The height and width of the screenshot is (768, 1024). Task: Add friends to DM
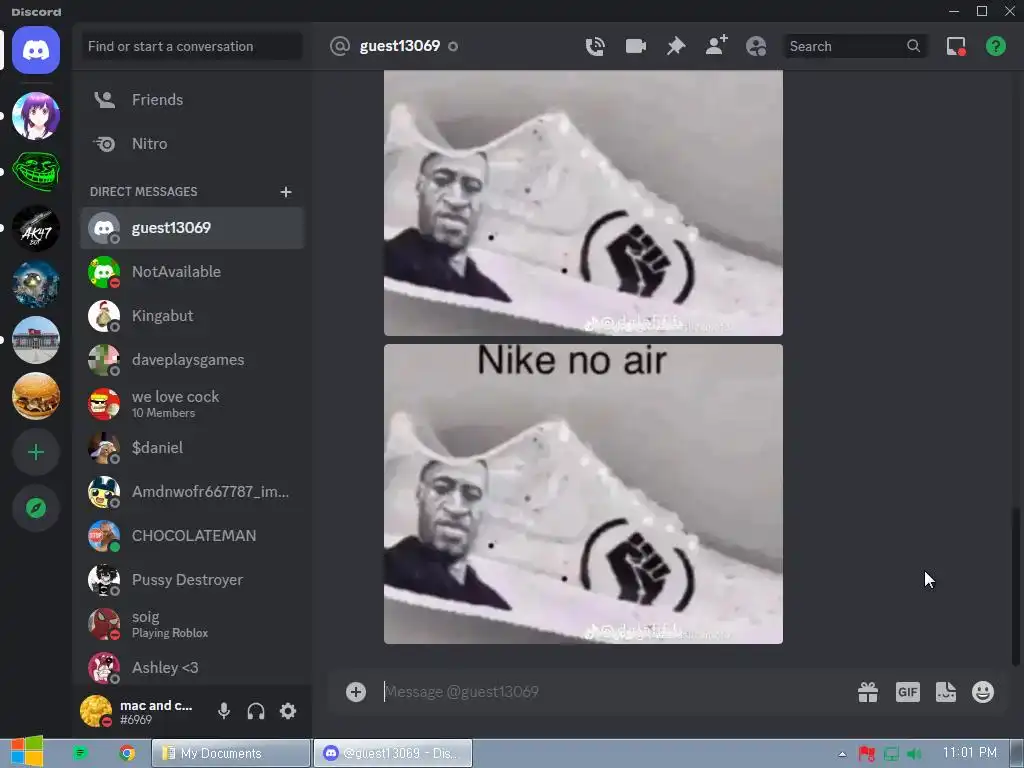[716, 46]
